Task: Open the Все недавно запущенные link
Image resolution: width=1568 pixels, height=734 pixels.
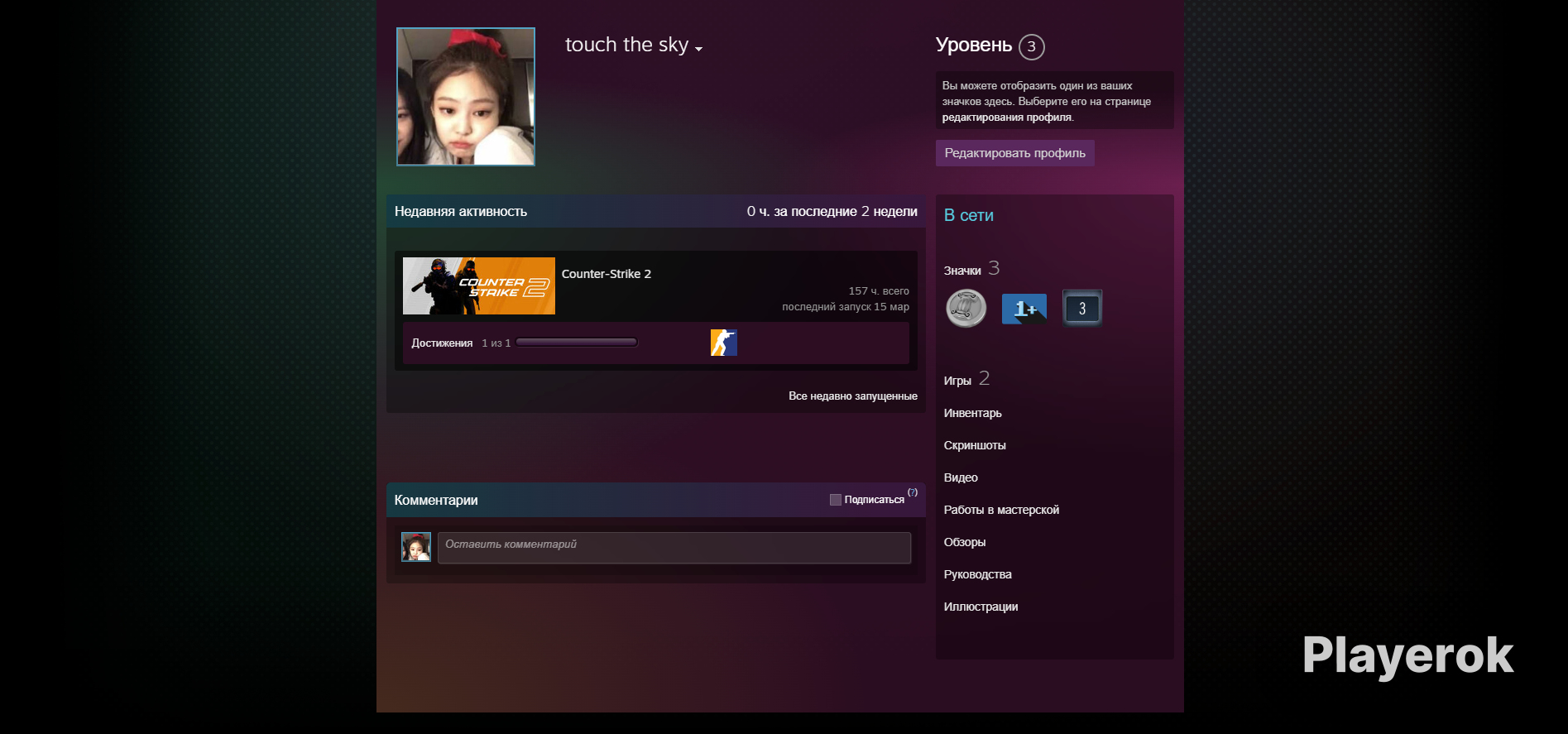Action: pos(852,396)
